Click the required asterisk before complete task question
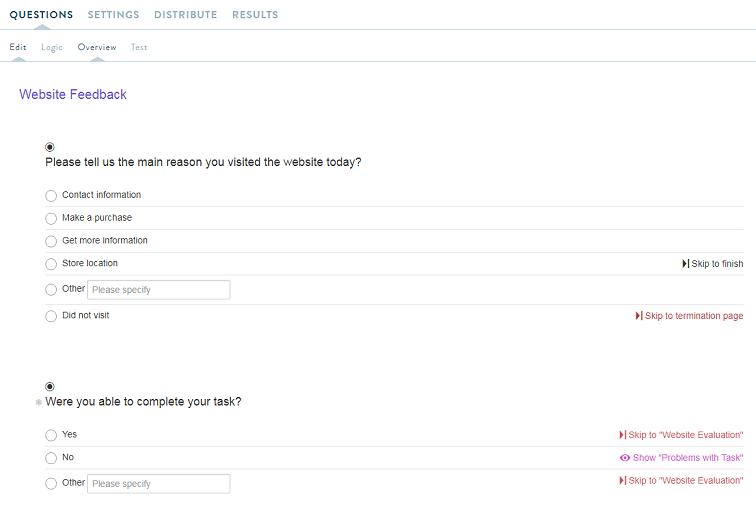Image resolution: width=756 pixels, height=509 pixels. click(39, 402)
